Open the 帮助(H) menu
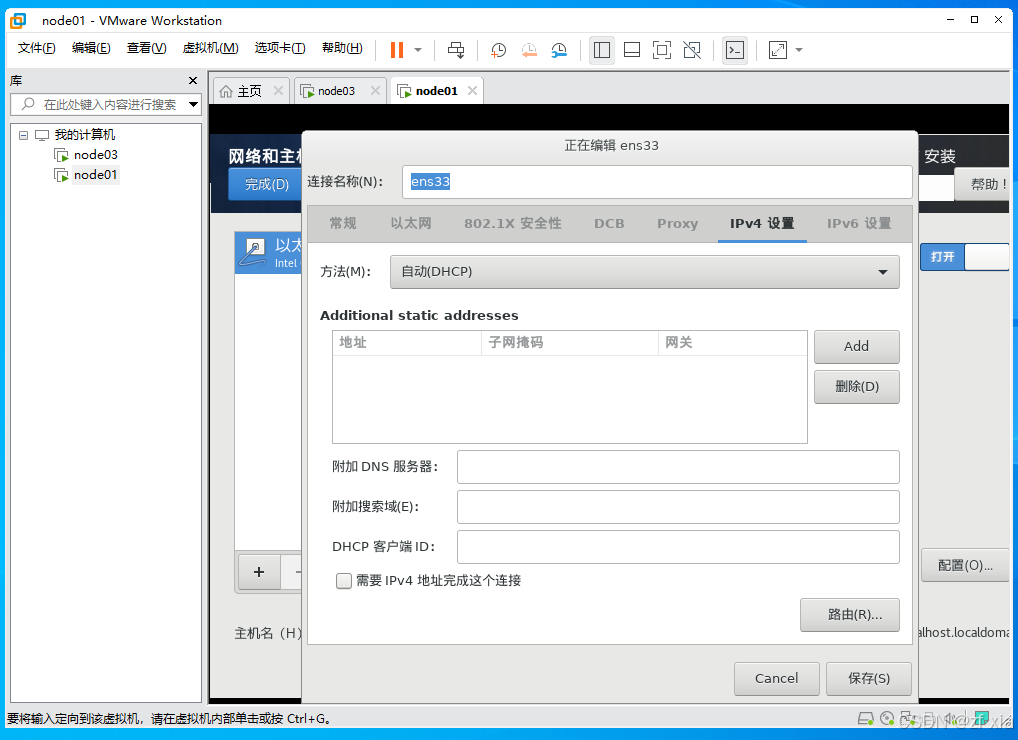 342,48
